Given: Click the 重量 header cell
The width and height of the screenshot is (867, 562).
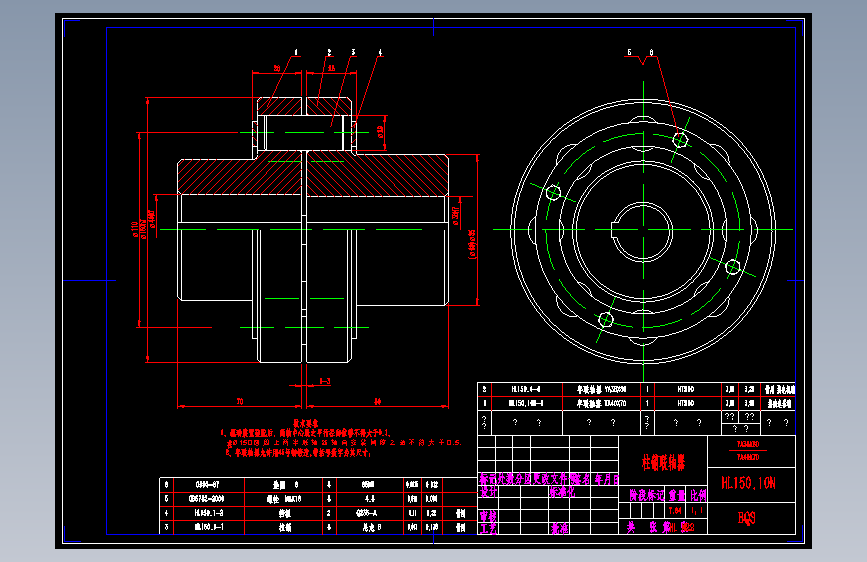Looking at the screenshot, I should (677, 495).
